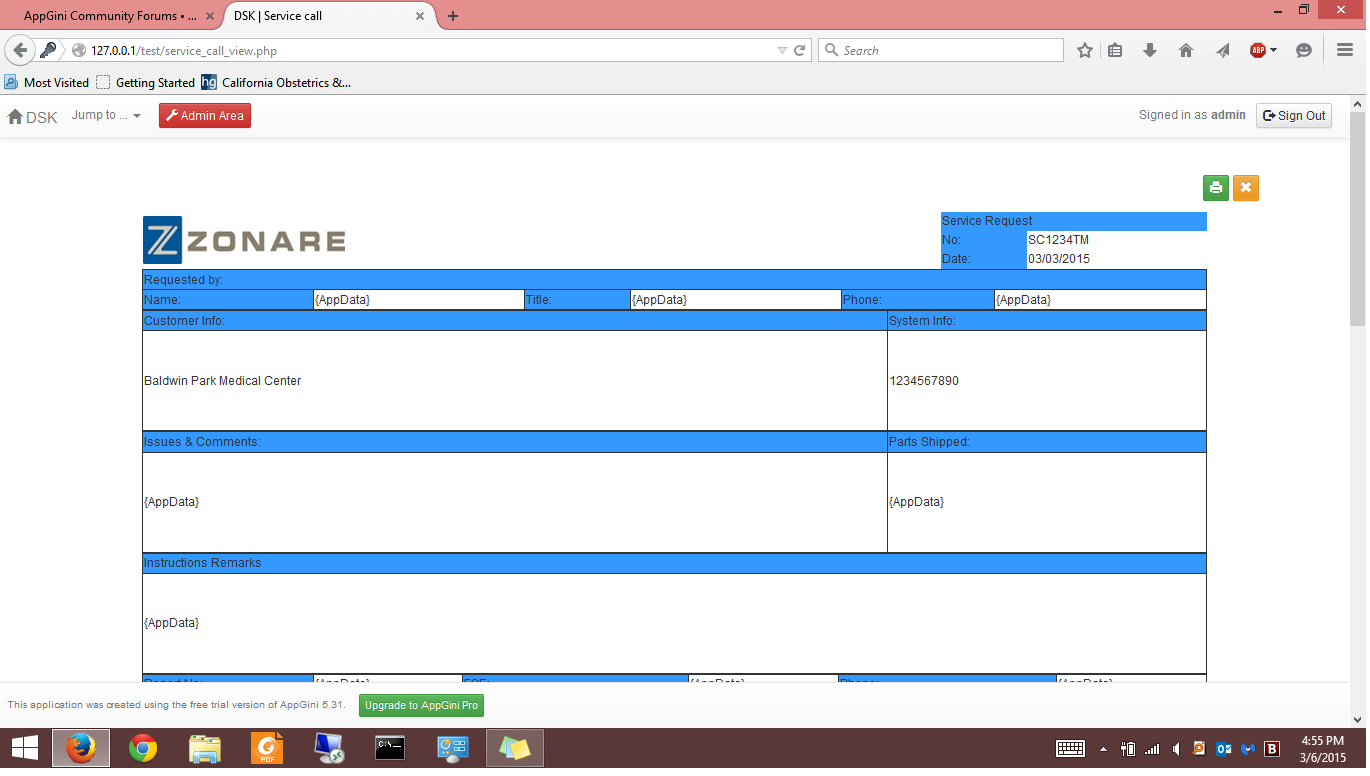Open the Windows Start menu
Image resolution: width=1370 pixels, height=776 pixels.
point(24,748)
